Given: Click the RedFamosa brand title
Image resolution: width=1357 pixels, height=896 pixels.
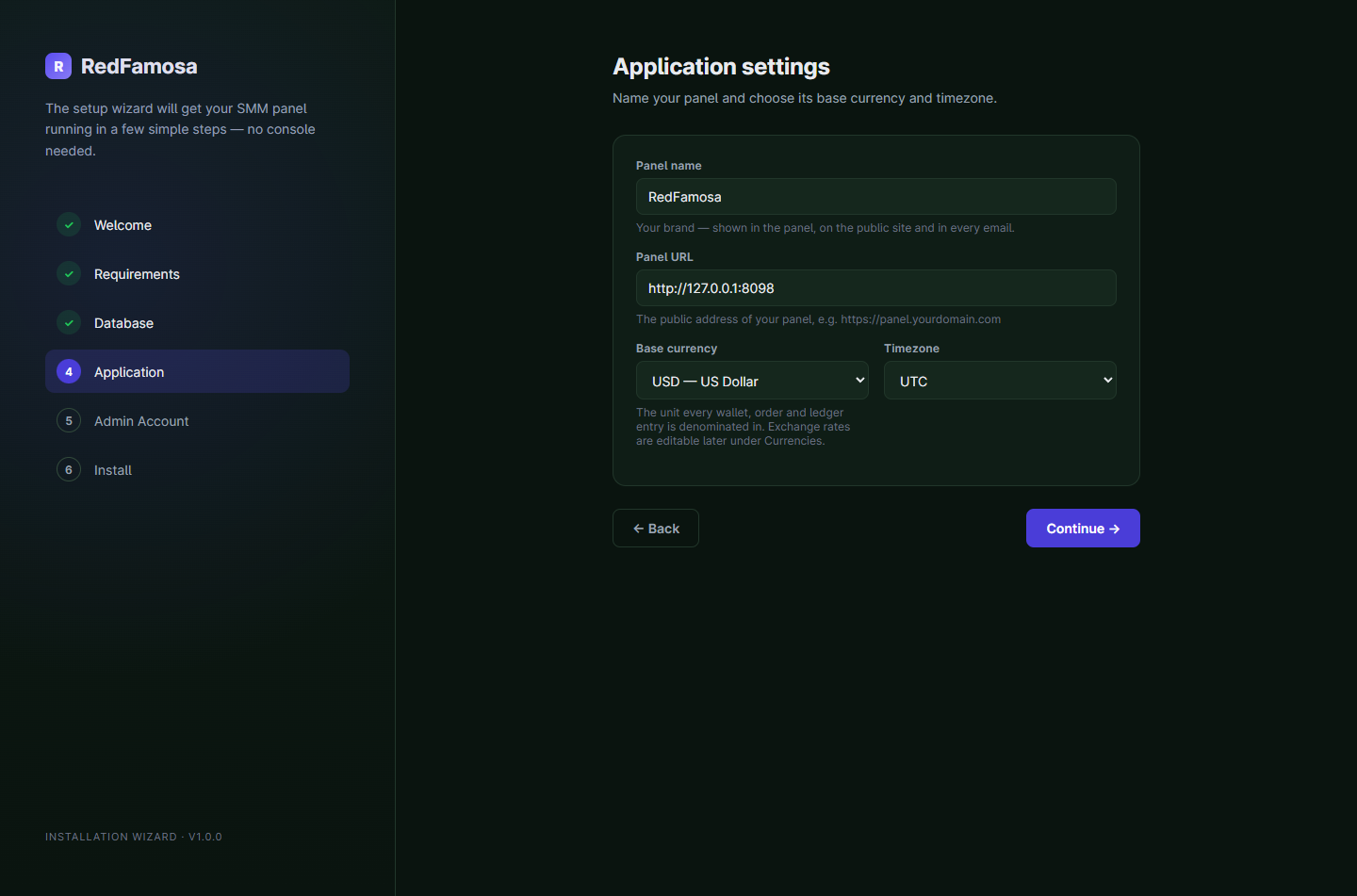Looking at the screenshot, I should coord(139,66).
